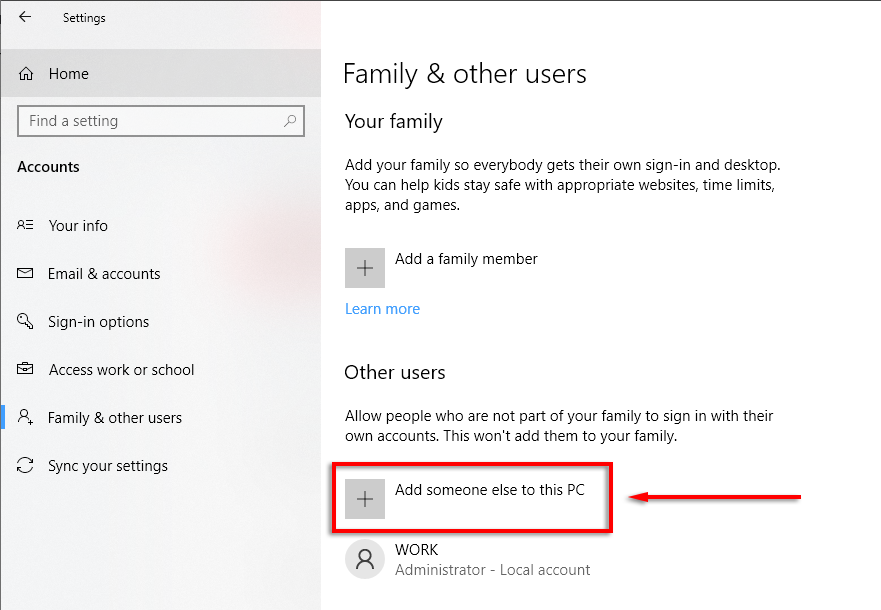881x610 pixels.
Task: Focus the Find a setting search field
Action: click(150, 121)
